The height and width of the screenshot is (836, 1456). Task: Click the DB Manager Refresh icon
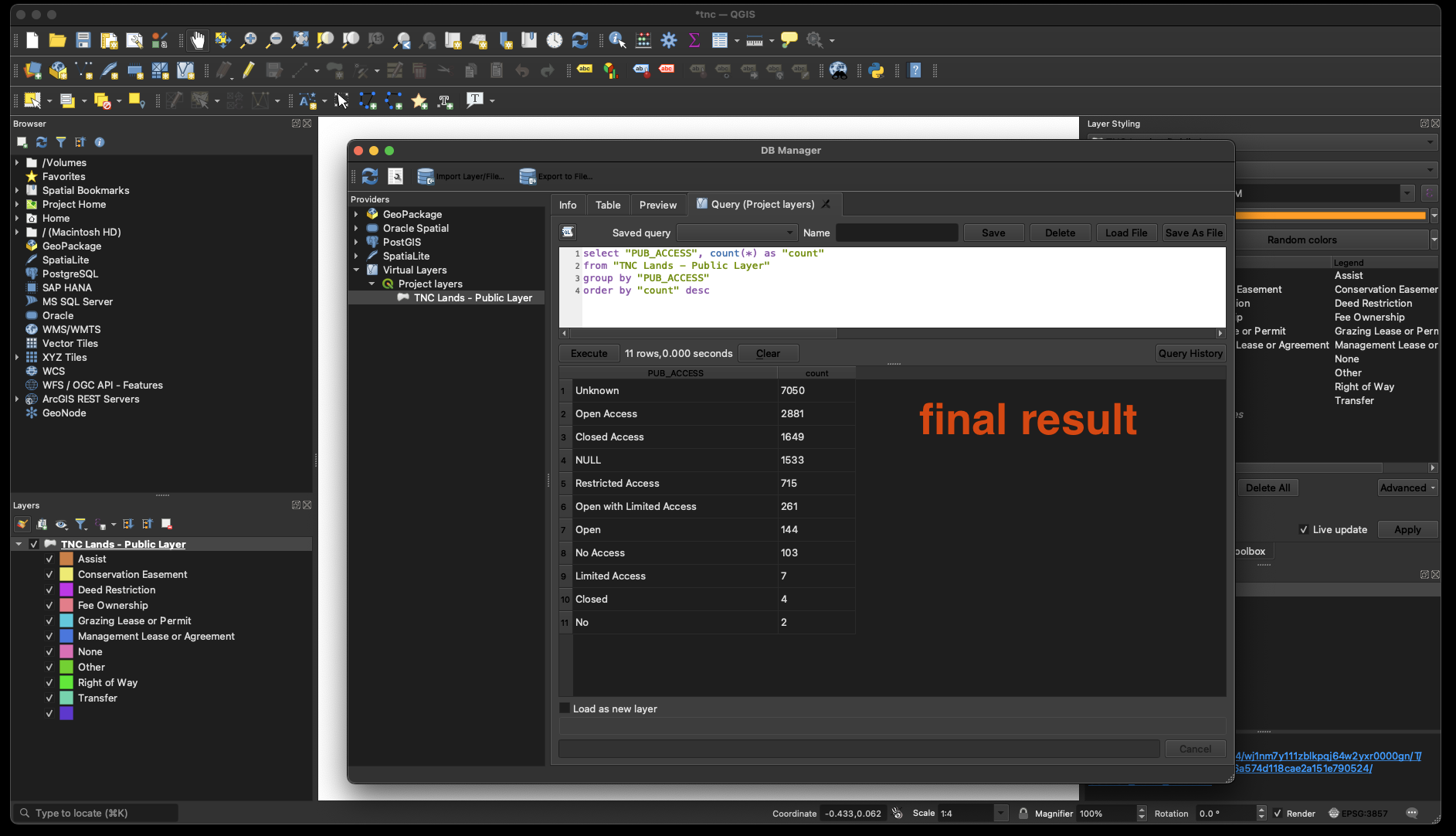(x=370, y=176)
